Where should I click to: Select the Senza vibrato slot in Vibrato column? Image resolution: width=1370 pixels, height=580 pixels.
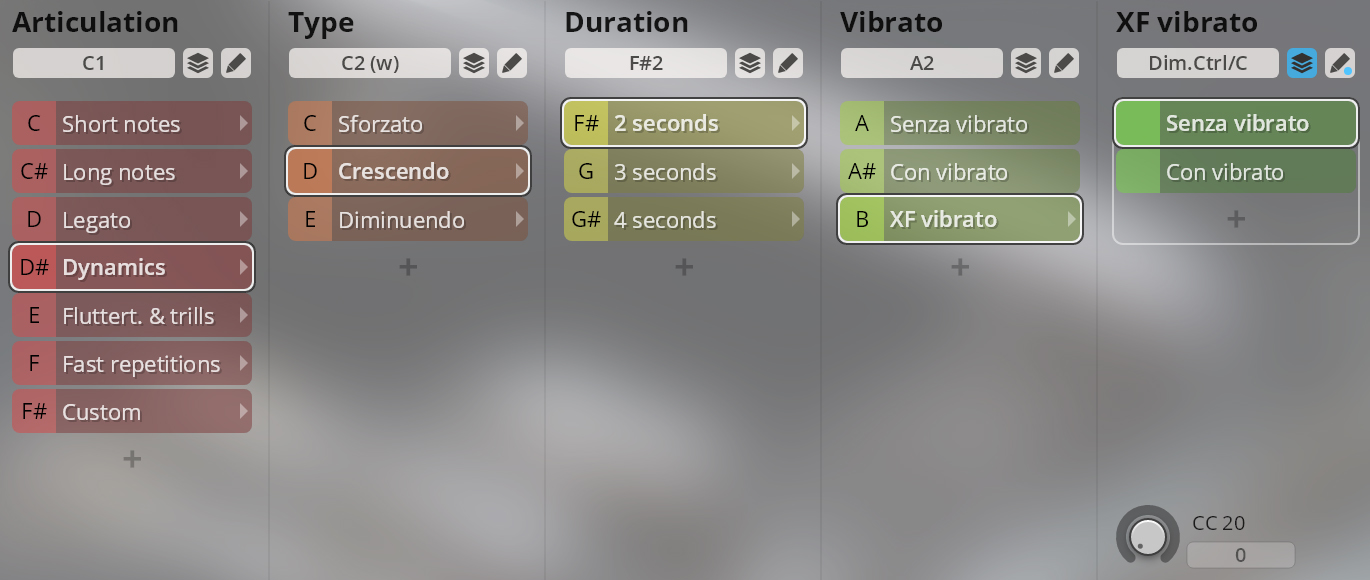click(960, 124)
